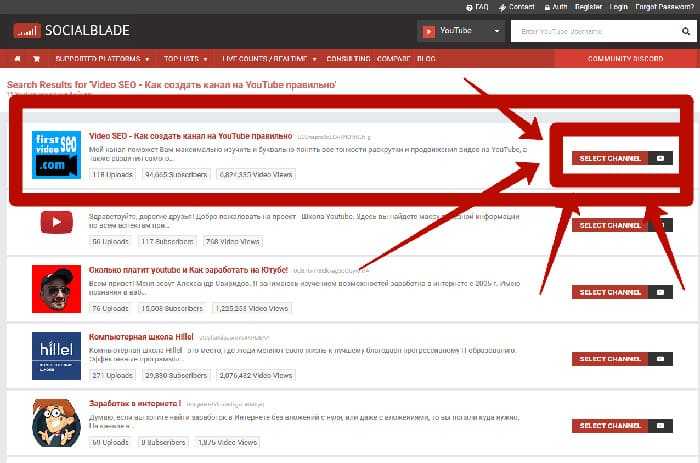The width and height of the screenshot is (700, 463).
Task: Open the Blog menu item
Action: [x=426, y=59]
